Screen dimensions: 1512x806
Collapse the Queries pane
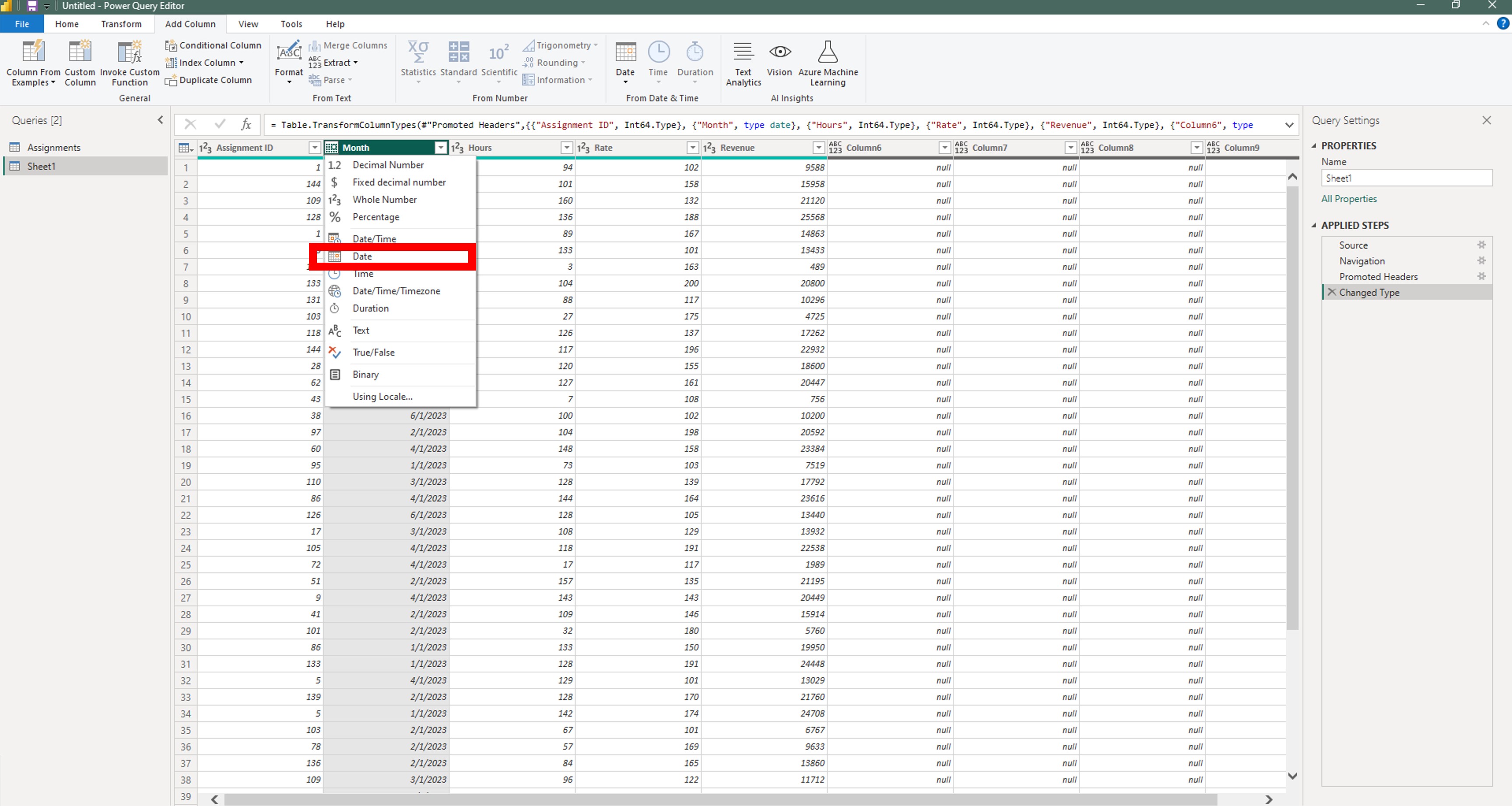[160, 120]
